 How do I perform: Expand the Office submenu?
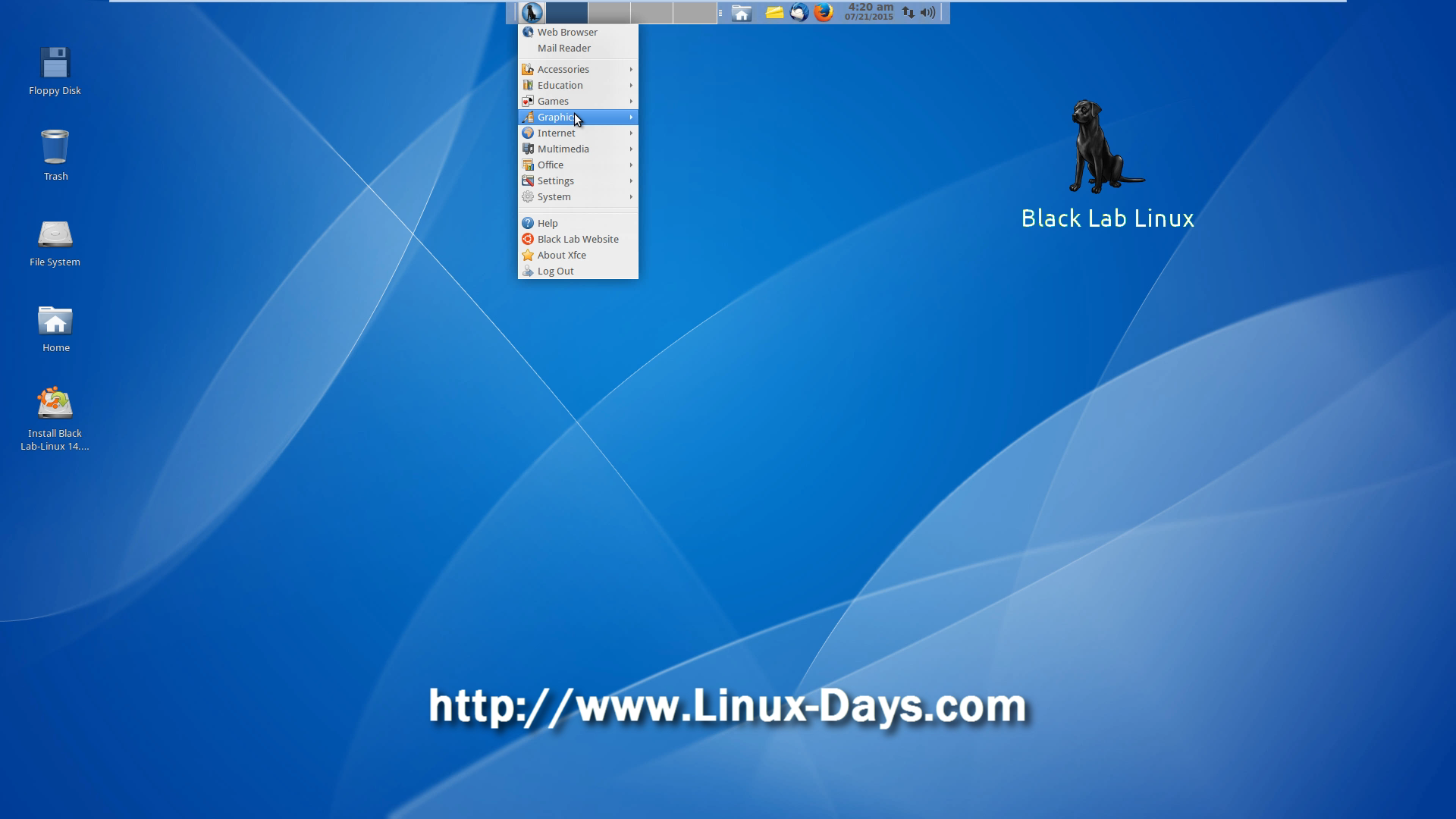click(578, 165)
